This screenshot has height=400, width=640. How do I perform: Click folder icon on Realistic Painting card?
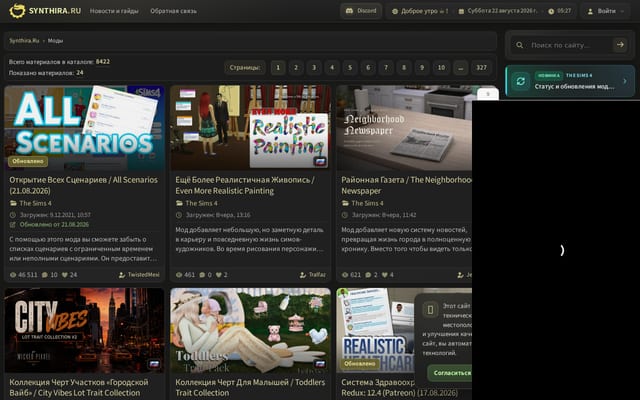[x=179, y=203]
